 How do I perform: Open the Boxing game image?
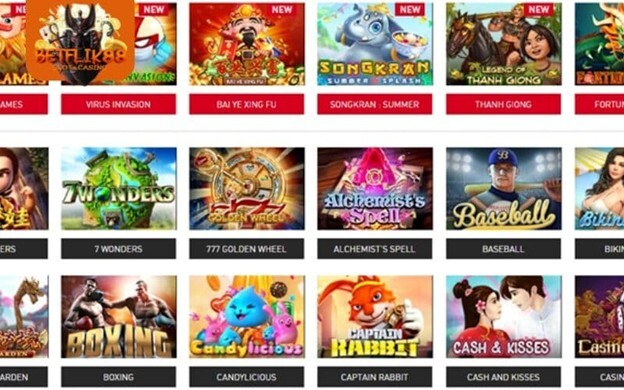tap(119, 317)
